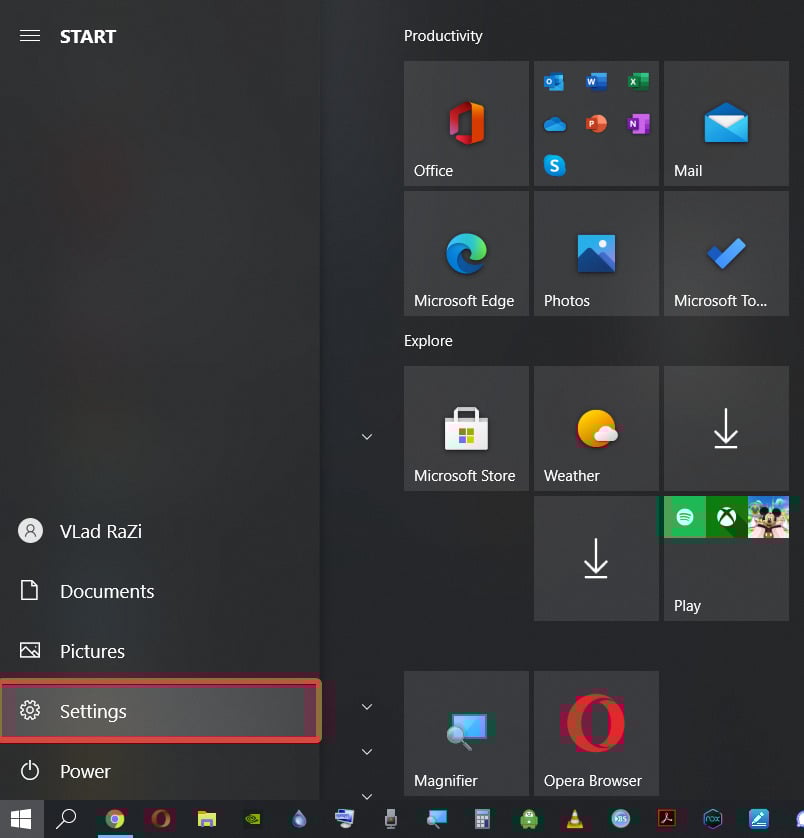Image resolution: width=804 pixels, height=838 pixels.
Task: Click the Explore group header
Action: (428, 341)
